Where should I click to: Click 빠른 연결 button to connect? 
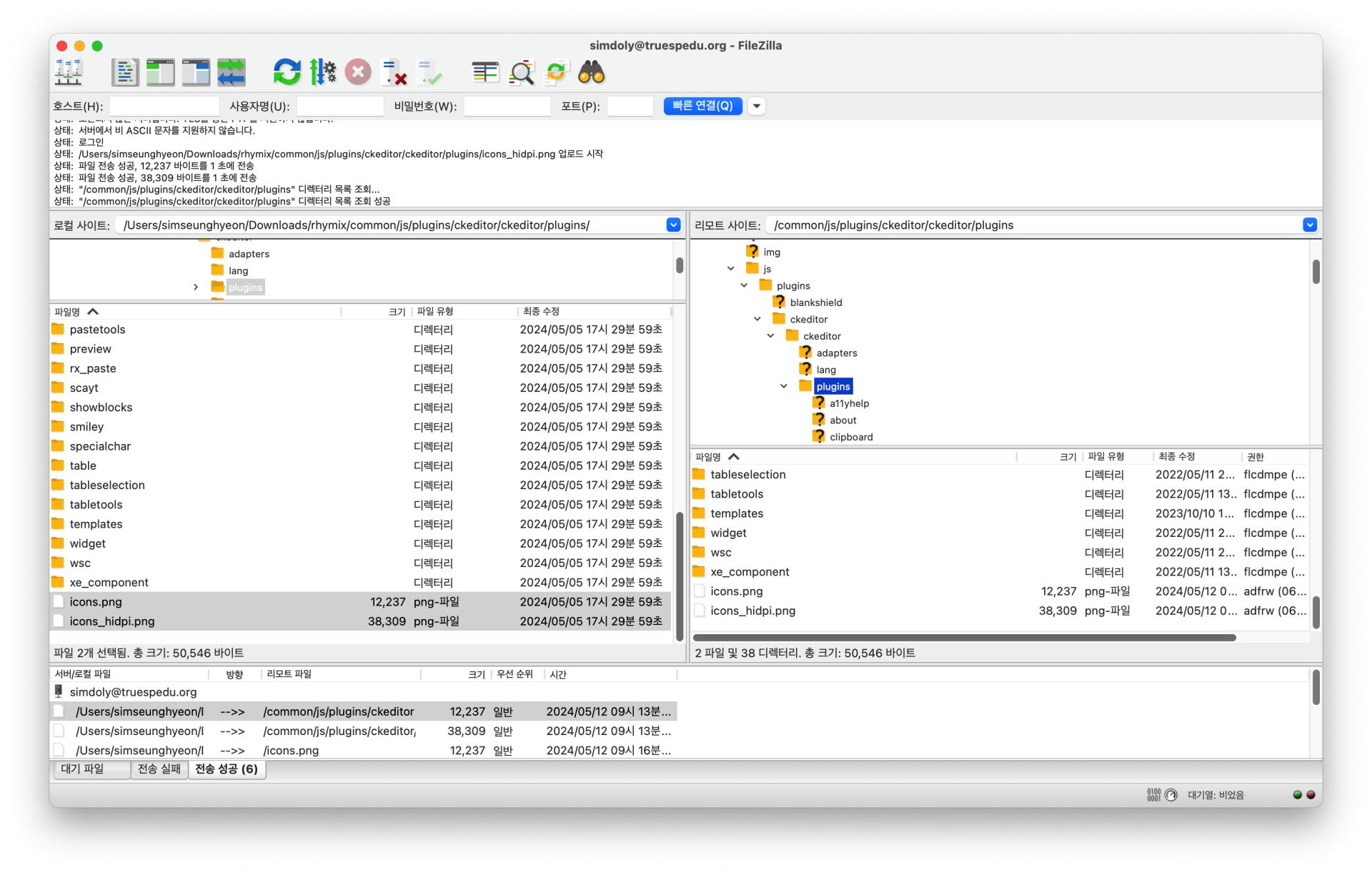click(702, 107)
